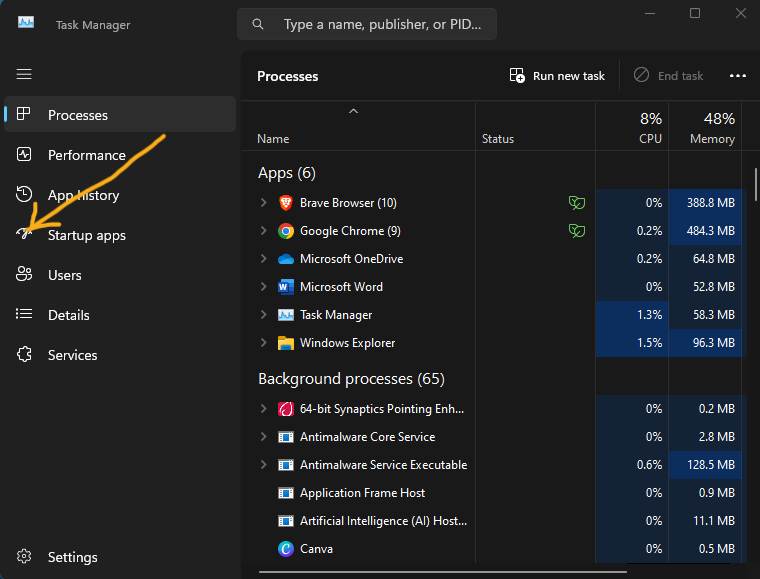
Task: Focus the name, publisher, or PID search box
Action: point(366,24)
